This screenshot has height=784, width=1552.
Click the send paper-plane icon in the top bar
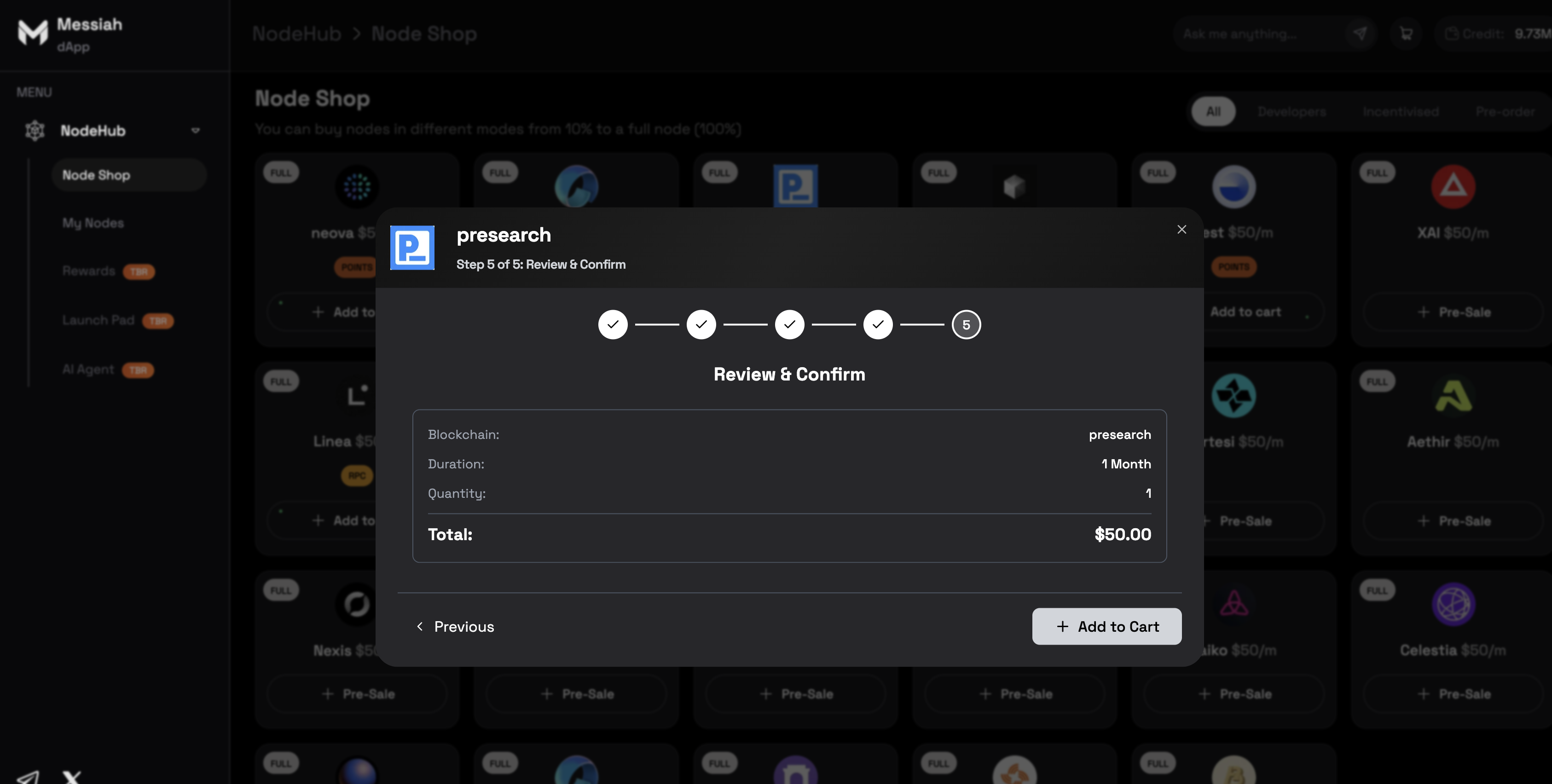click(x=1360, y=34)
